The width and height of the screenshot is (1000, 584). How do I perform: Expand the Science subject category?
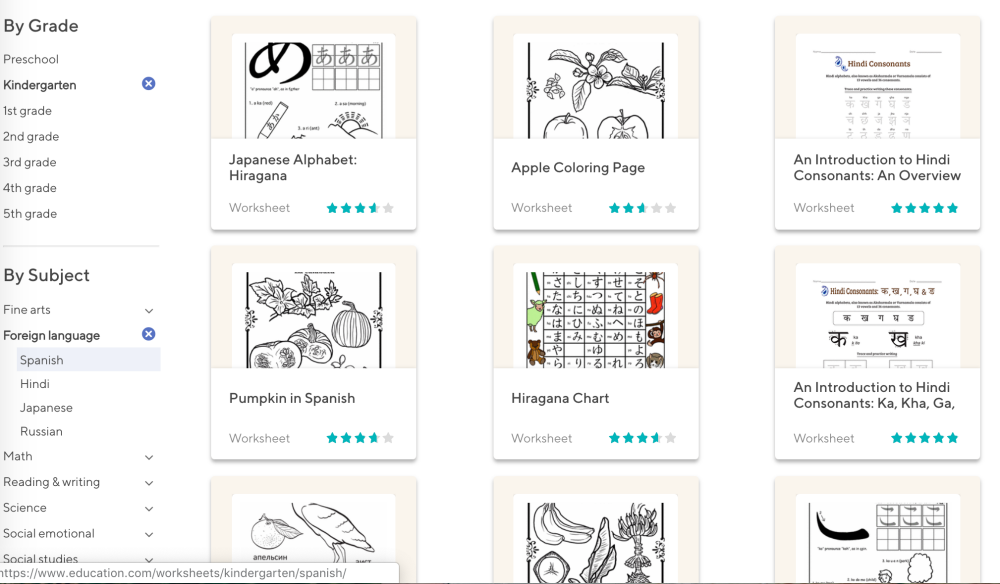tap(149, 509)
